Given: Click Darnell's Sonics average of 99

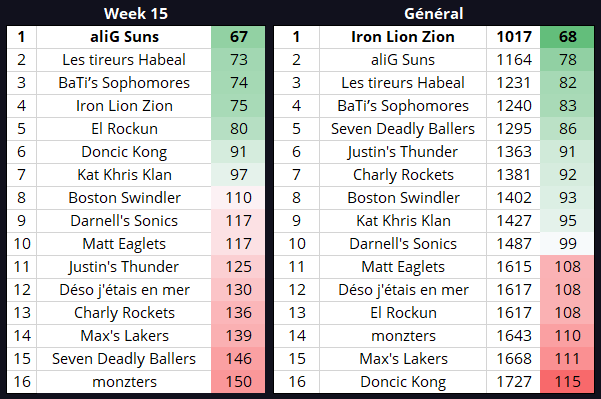Looking at the screenshot, I should click(567, 244).
